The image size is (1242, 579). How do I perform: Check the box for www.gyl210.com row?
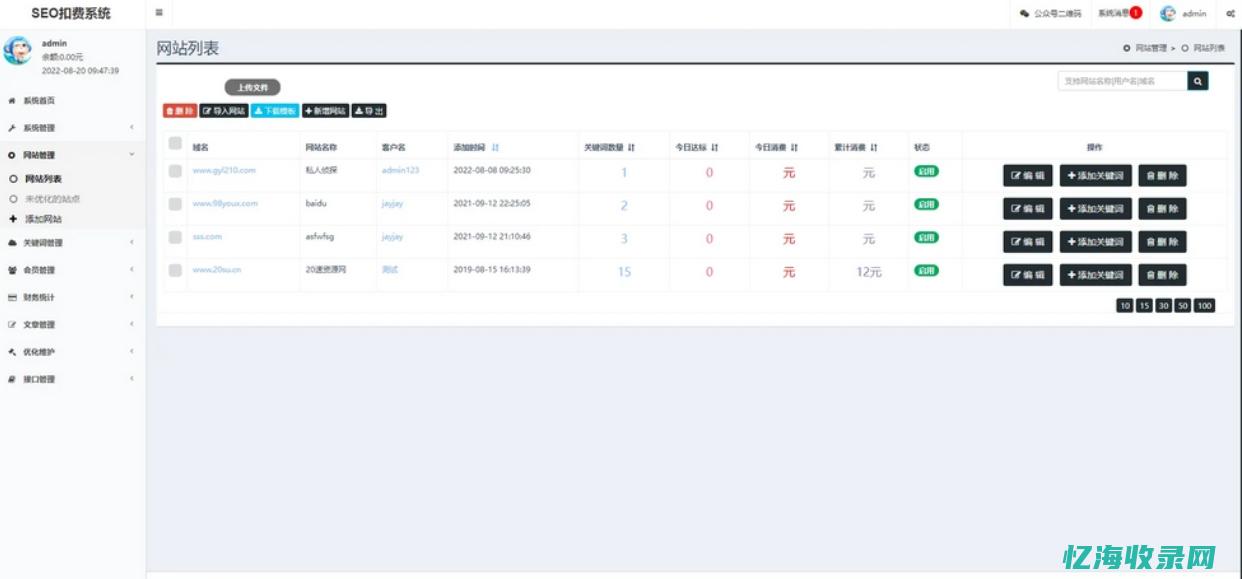[175, 171]
